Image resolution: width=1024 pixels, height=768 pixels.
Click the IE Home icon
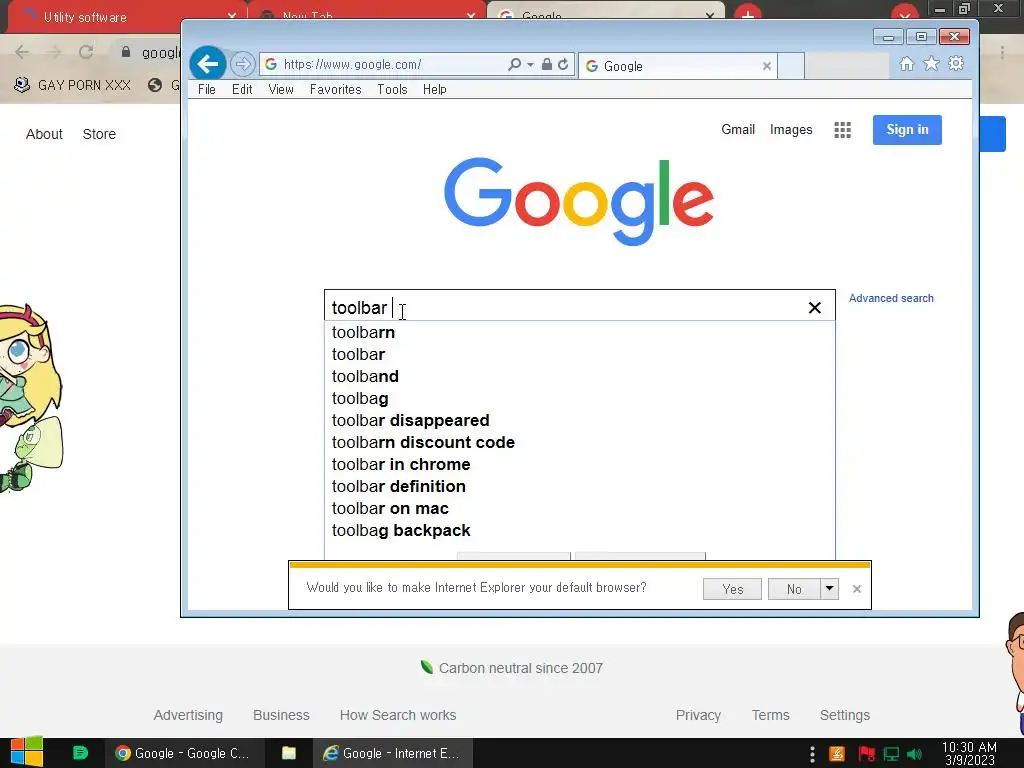906,63
